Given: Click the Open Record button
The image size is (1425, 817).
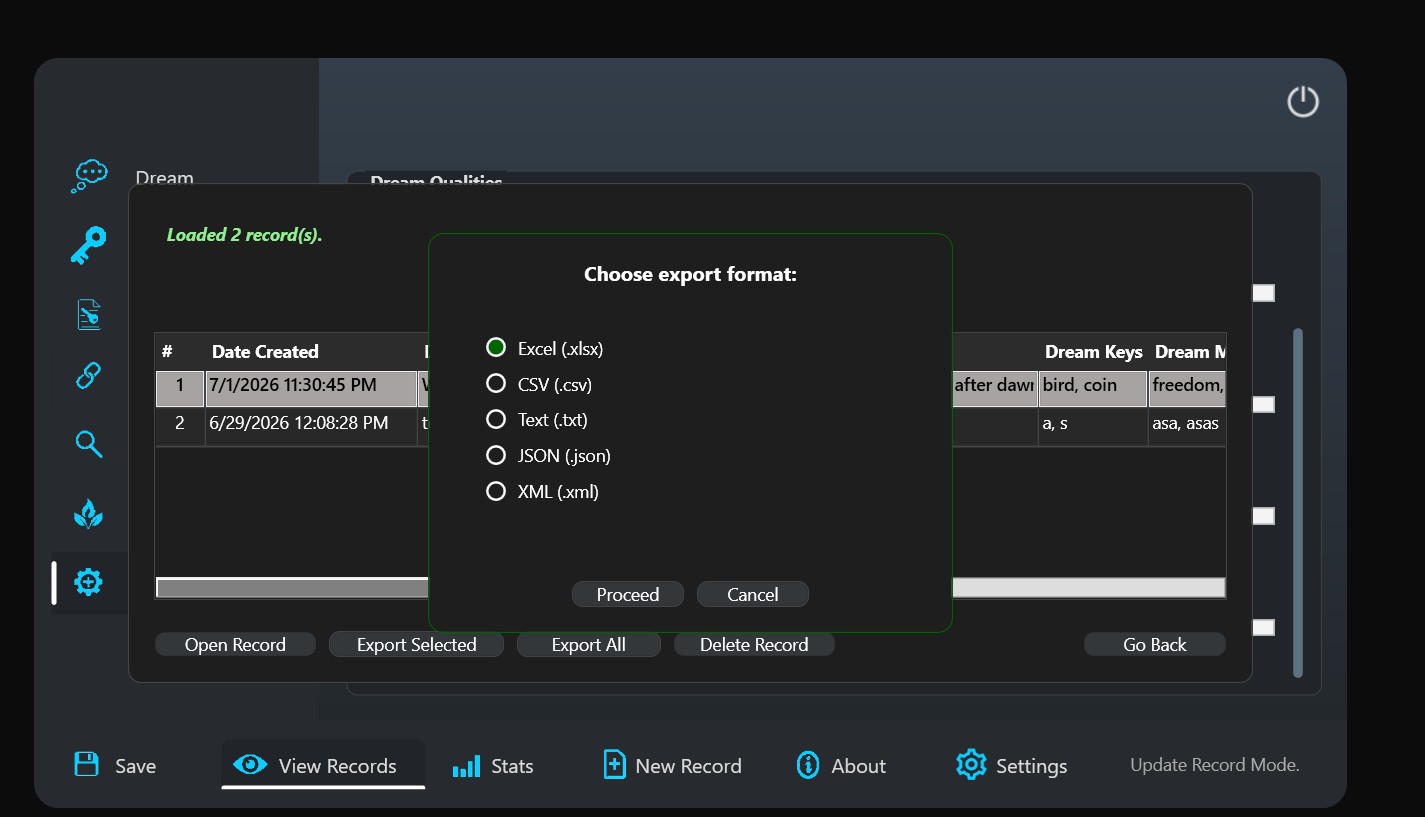Looking at the screenshot, I should (x=235, y=645).
